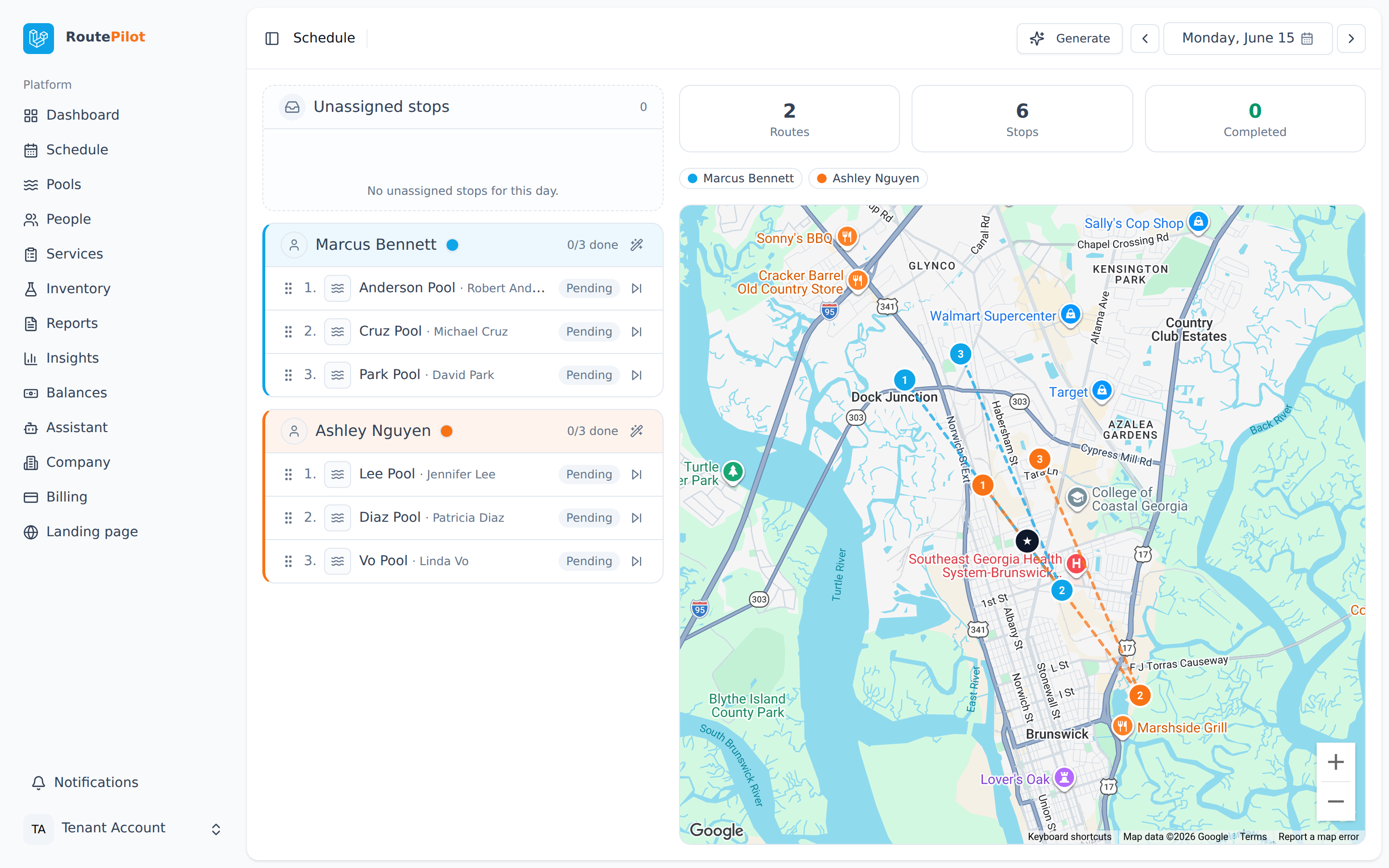Click Marcus Bennett's blue color dot

click(452, 245)
